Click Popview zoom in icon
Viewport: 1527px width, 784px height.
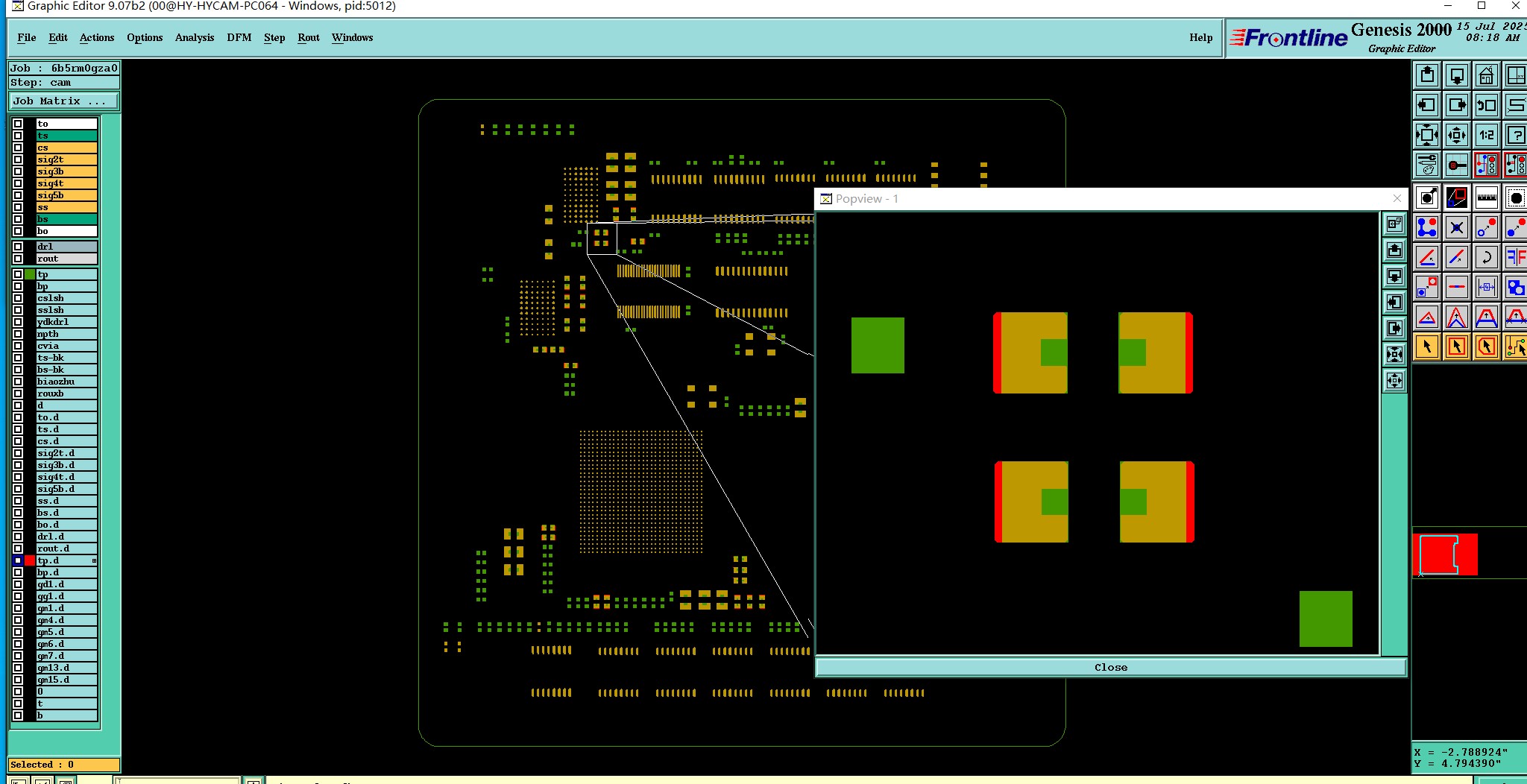click(1394, 355)
